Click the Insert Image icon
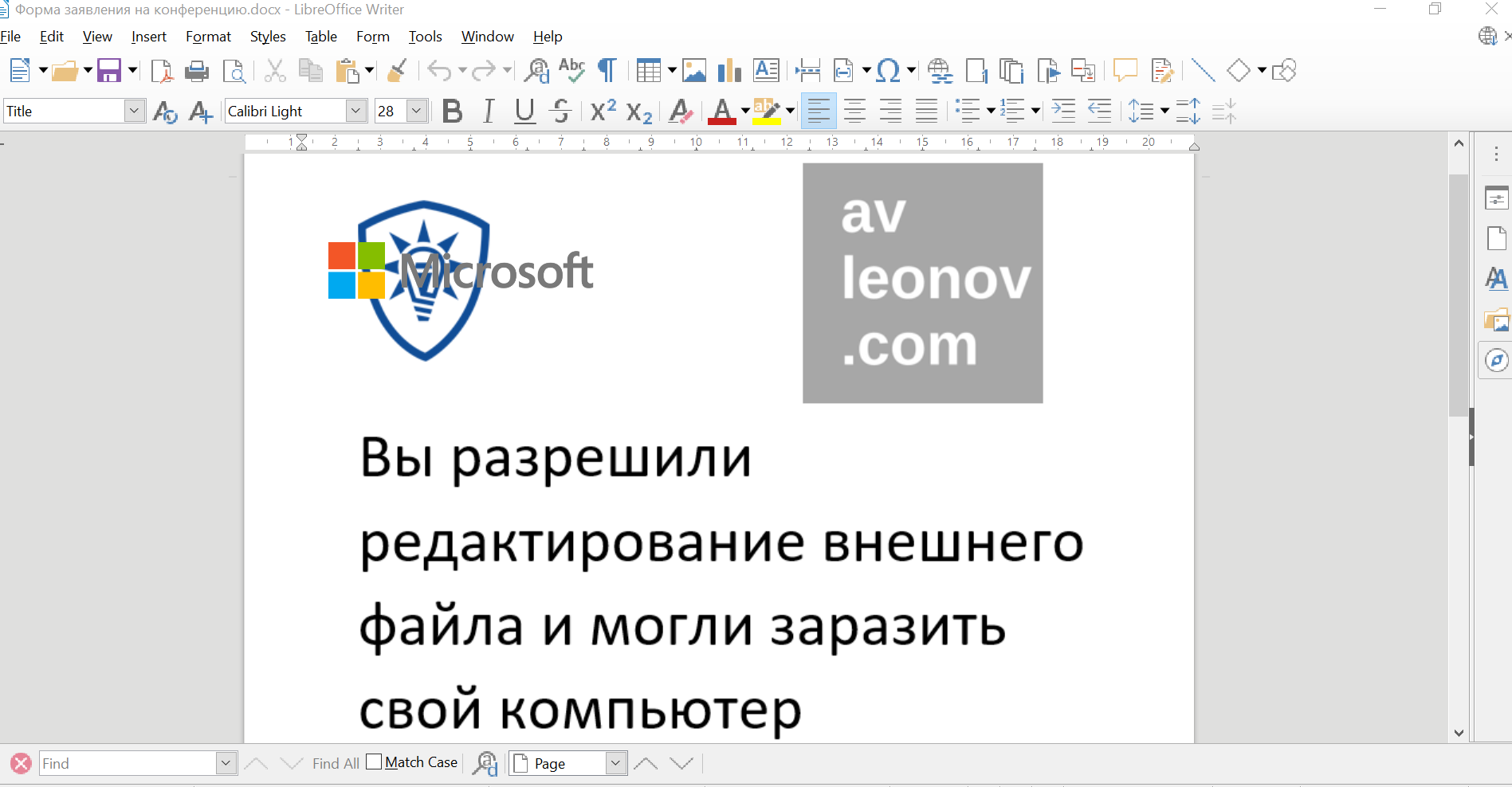Image resolution: width=1512 pixels, height=787 pixels. pyautogui.click(x=694, y=71)
